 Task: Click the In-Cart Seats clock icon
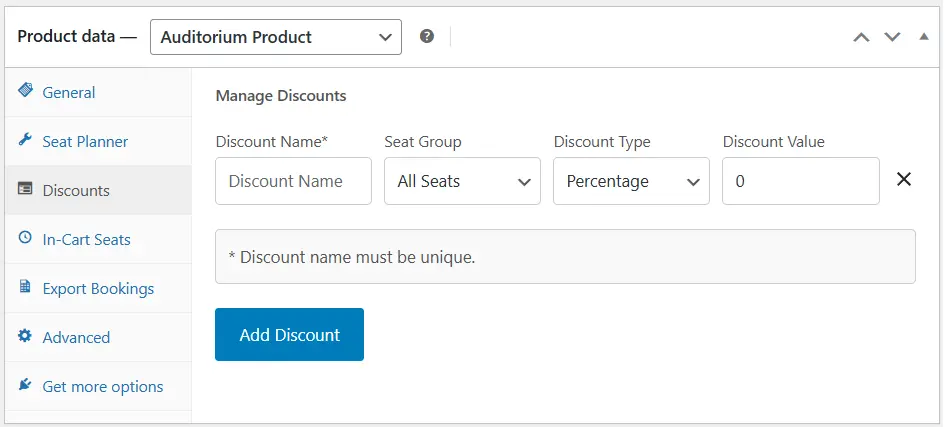pos(25,239)
